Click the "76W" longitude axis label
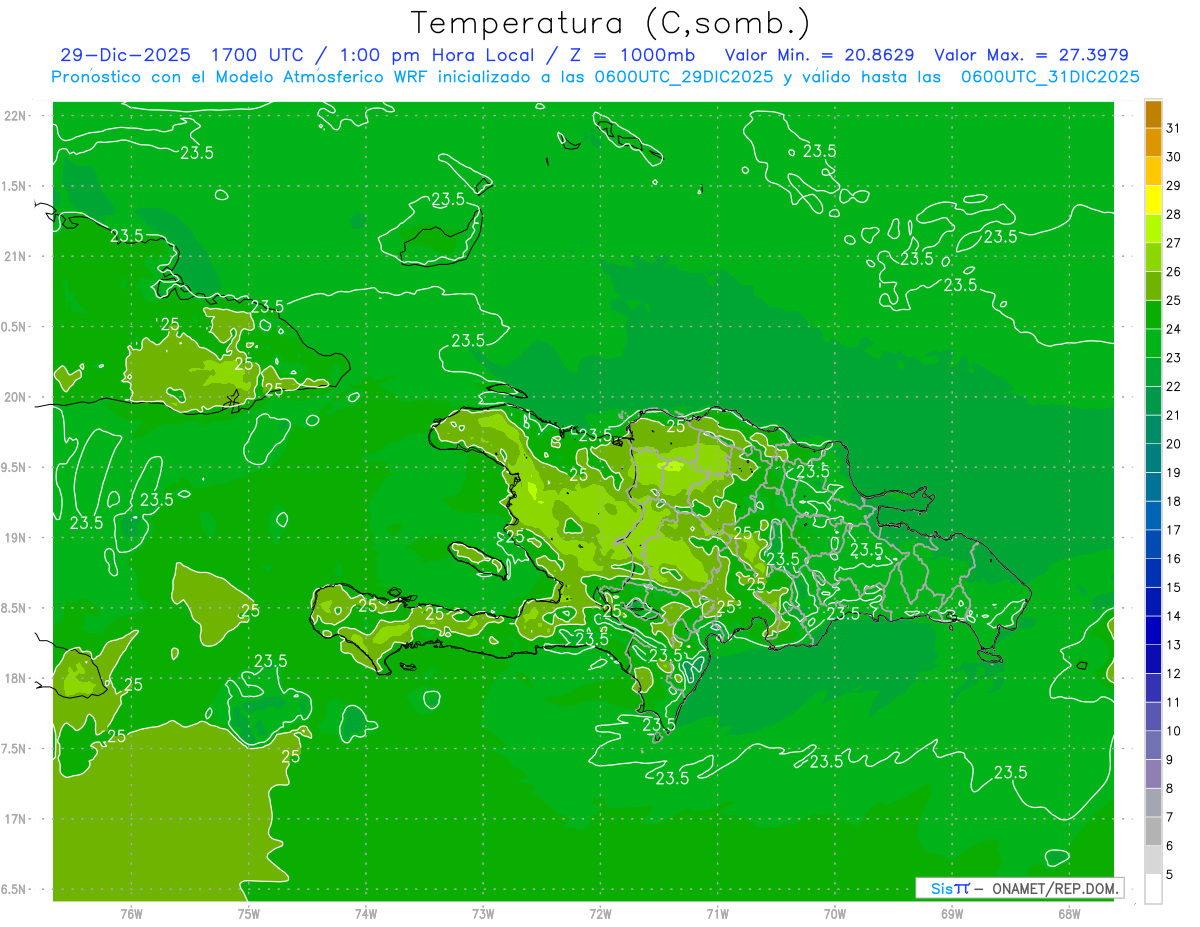 tap(131, 914)
